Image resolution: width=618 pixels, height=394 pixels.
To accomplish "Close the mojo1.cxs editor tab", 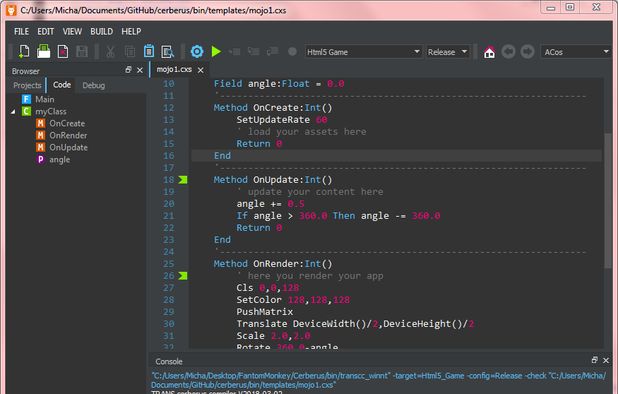I will point(201,70).
